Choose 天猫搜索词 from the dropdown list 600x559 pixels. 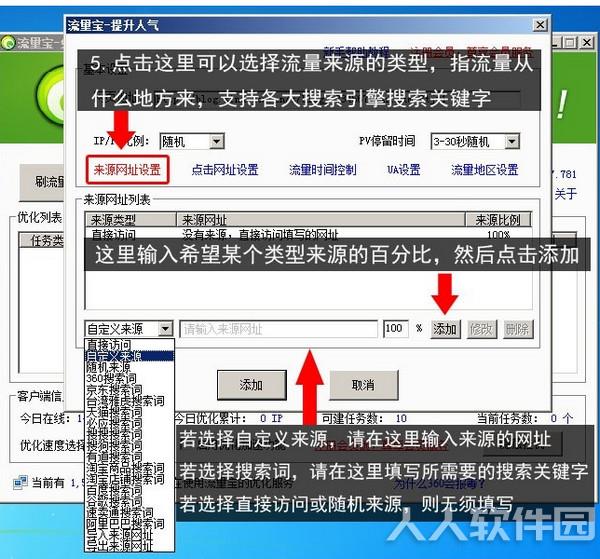[x=130, y=412]
